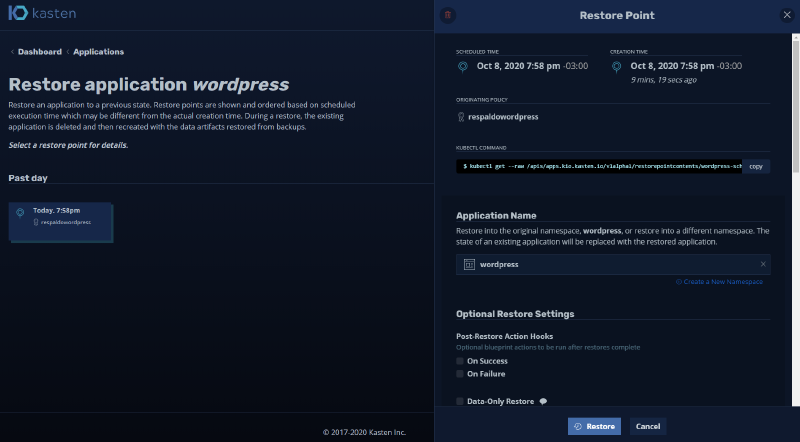Click the kubectl command text box

(x=599, y=166)
